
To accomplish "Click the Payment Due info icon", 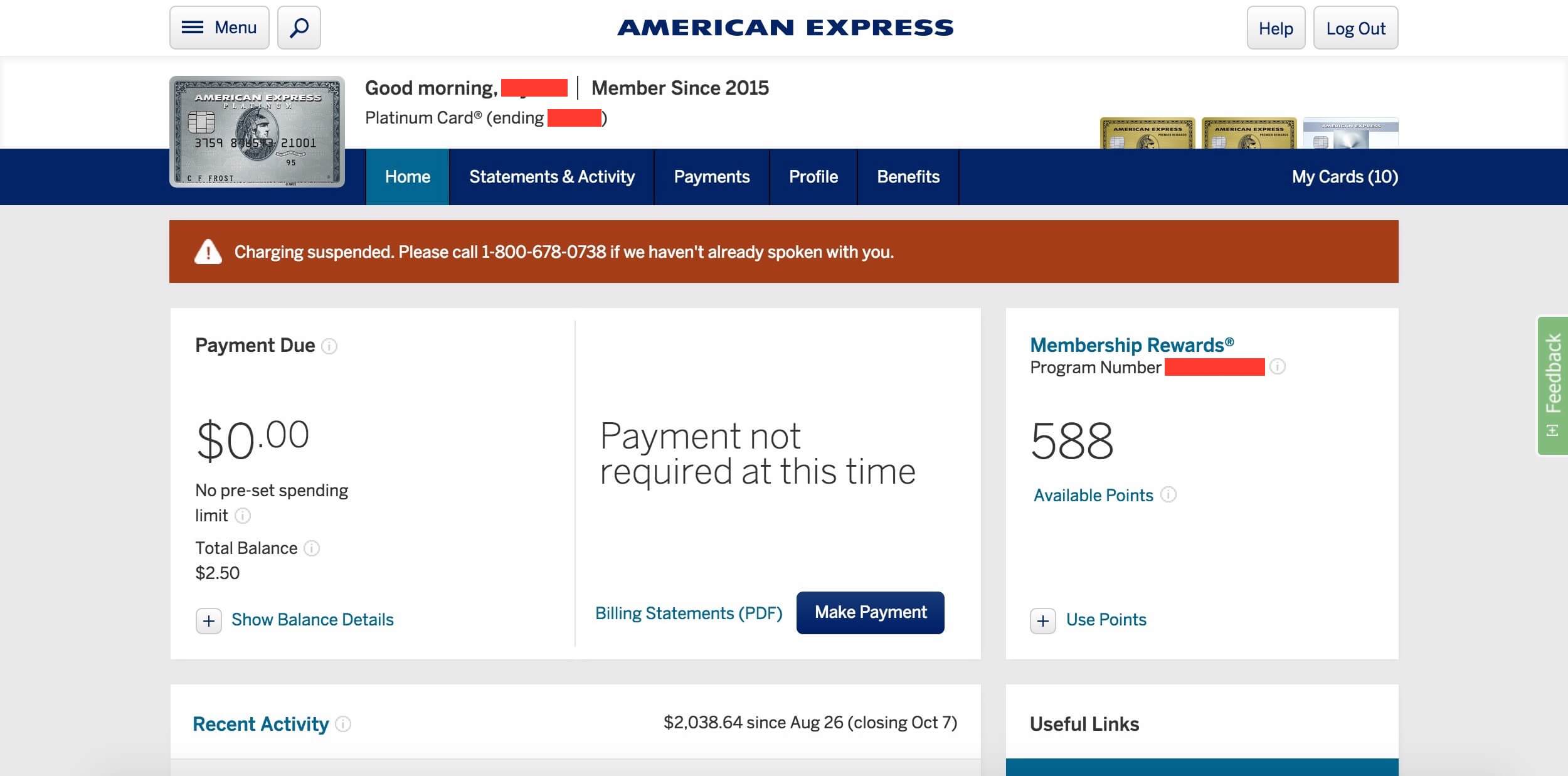I will tap(329, 346).
